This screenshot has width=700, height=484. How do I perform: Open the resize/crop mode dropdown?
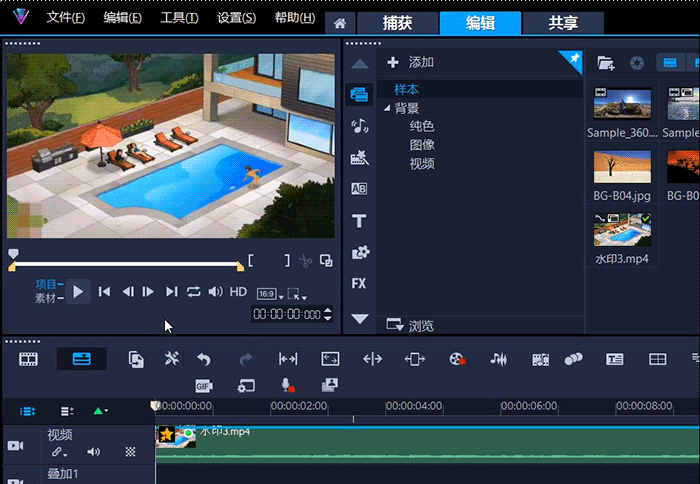tap(296, 294)
